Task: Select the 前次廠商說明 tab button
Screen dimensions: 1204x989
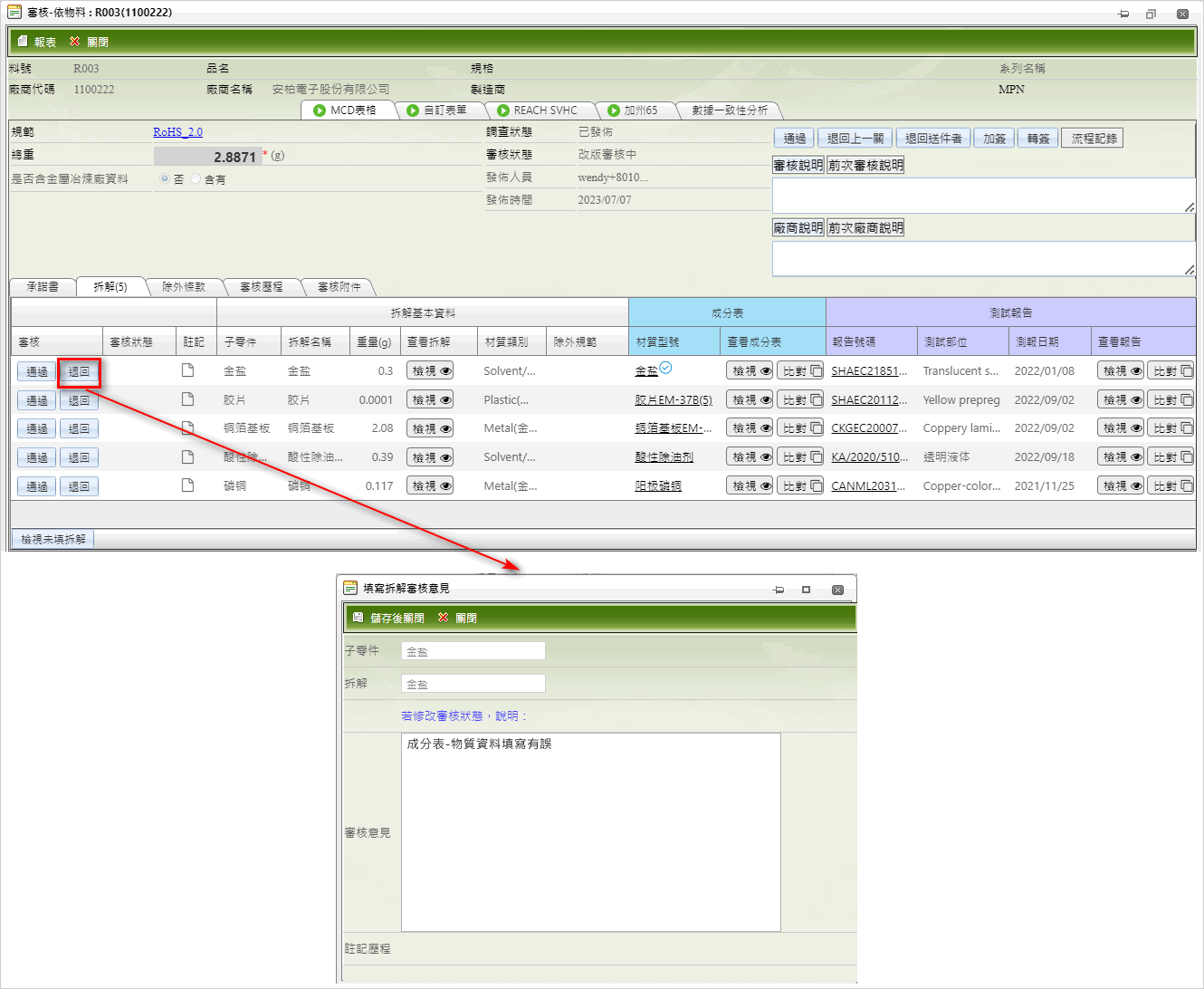Action: pos(865,228)
